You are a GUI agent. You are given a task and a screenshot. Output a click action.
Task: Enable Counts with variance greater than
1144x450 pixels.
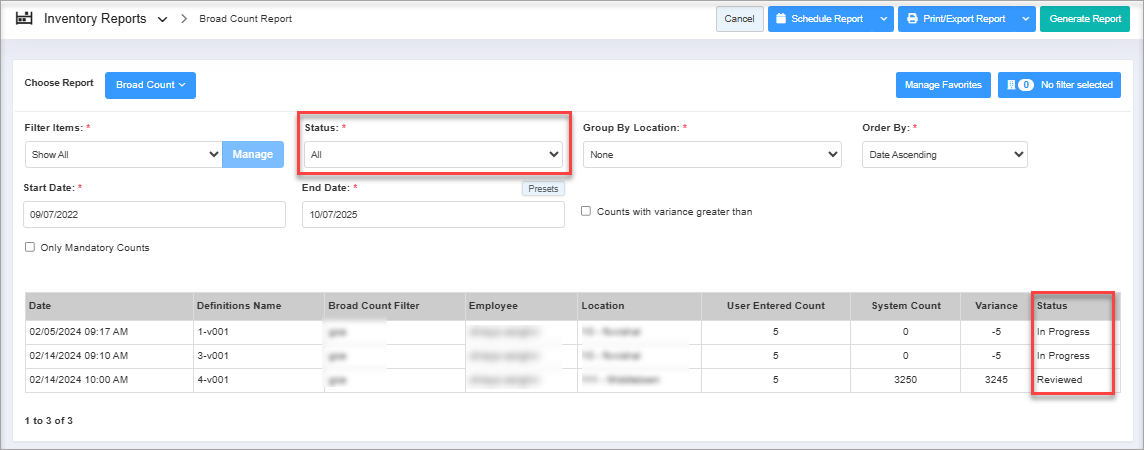(587, 212)
